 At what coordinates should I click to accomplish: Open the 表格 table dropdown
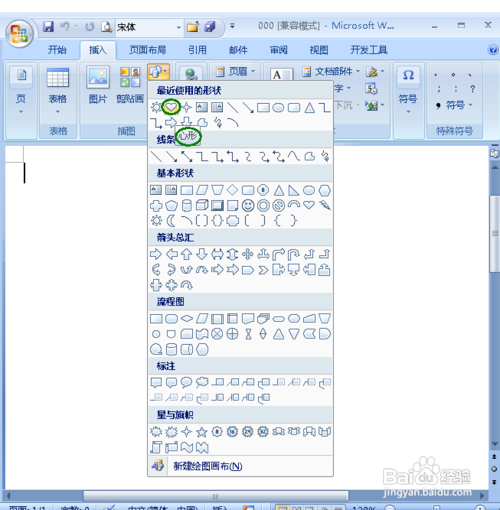pyautogui.click(x=58, y=90)
